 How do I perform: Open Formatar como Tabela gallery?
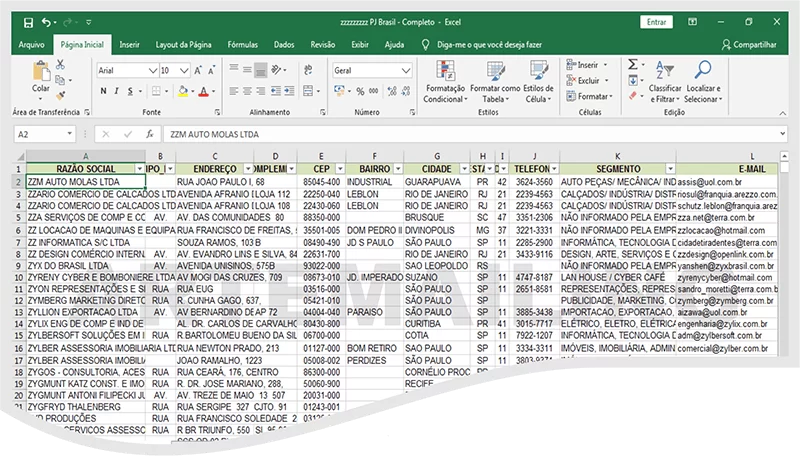495,82
